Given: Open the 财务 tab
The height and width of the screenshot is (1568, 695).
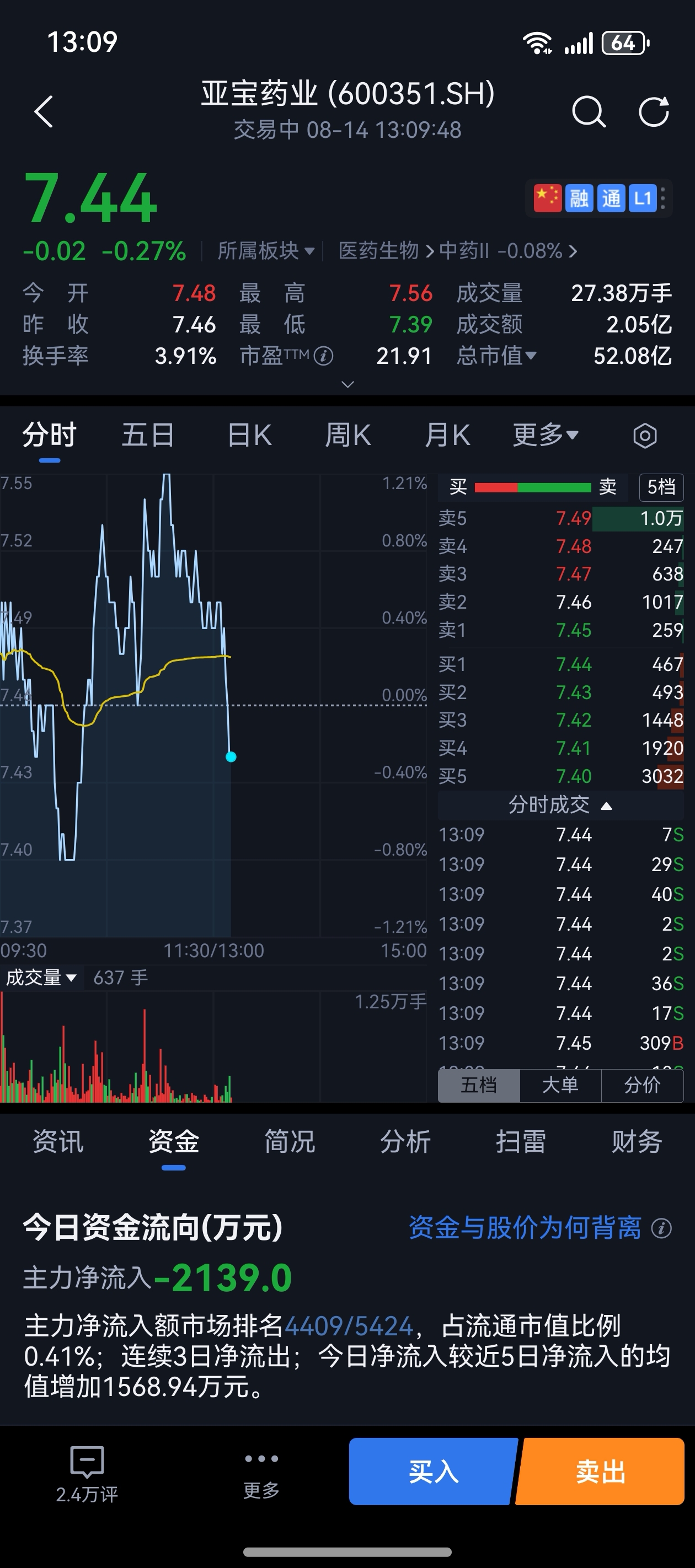Looking at the screenshot, I should 637,1141.
